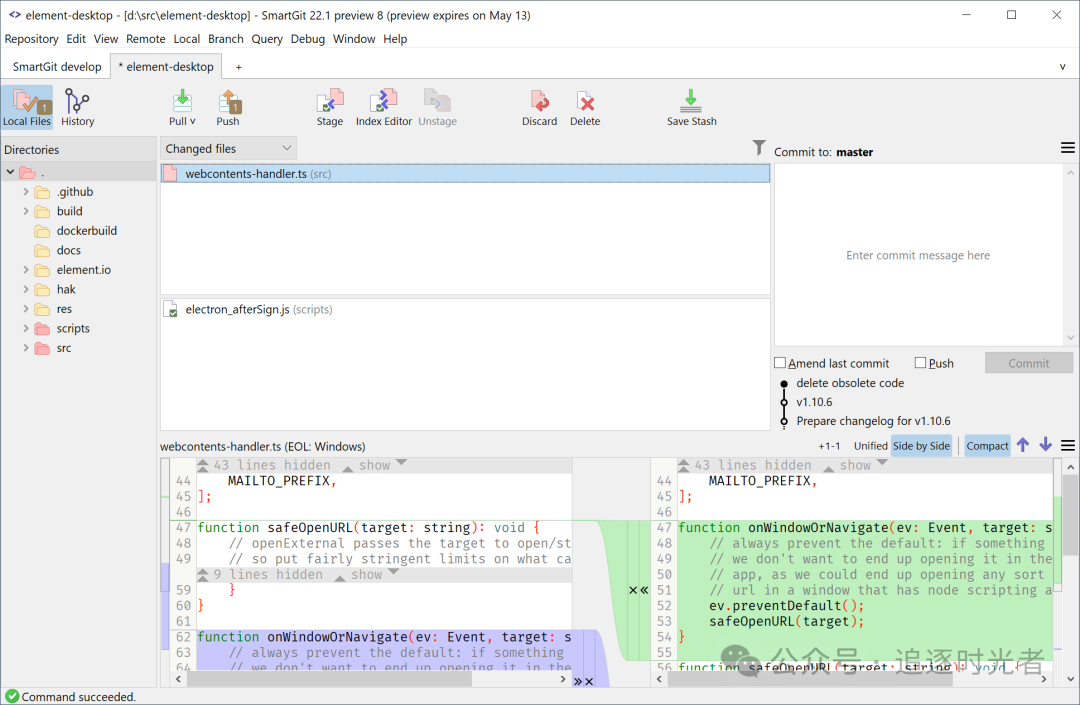Open the History view icon

click(76, 101)
